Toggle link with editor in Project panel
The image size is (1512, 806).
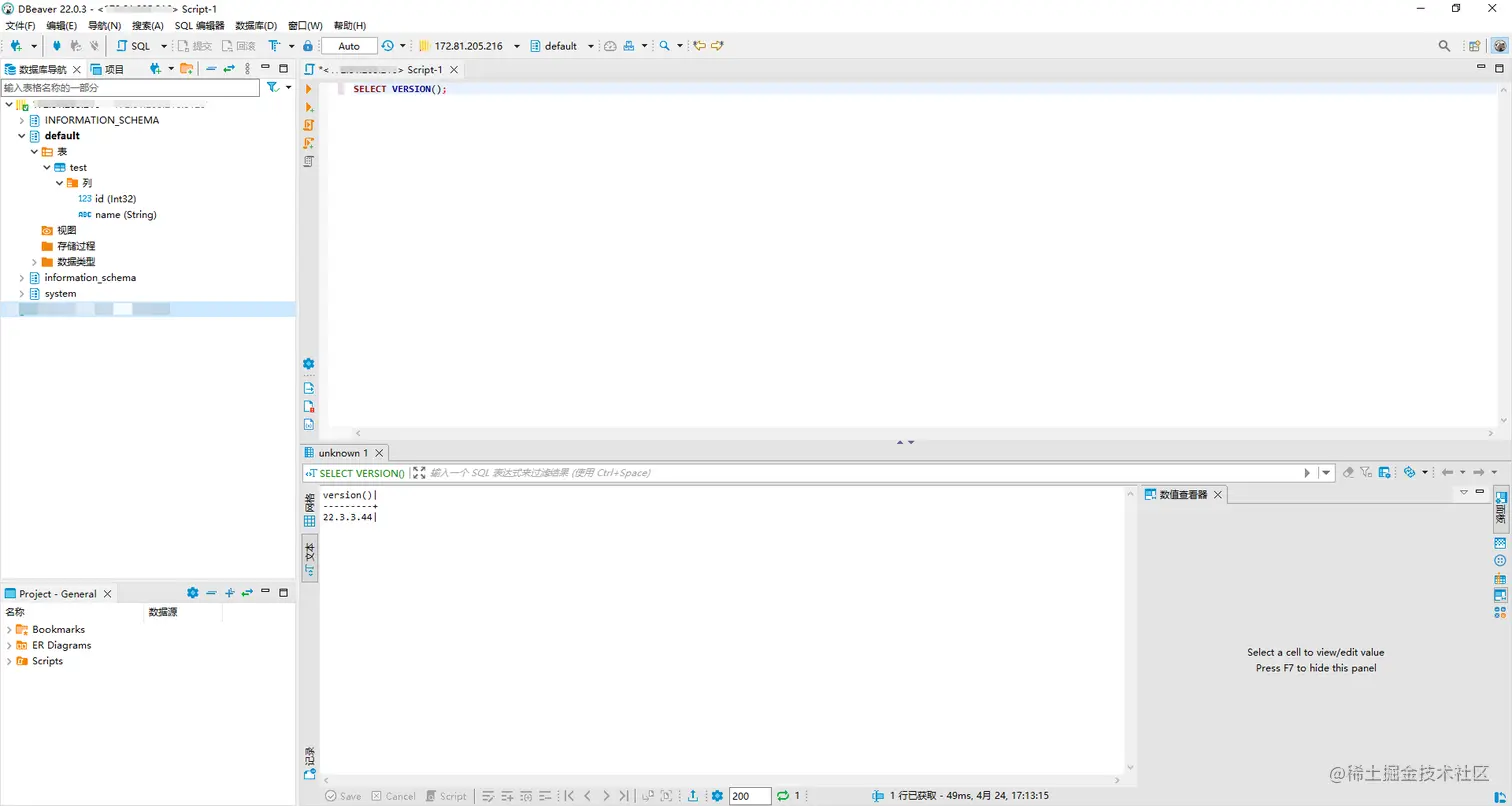[247, 593]
